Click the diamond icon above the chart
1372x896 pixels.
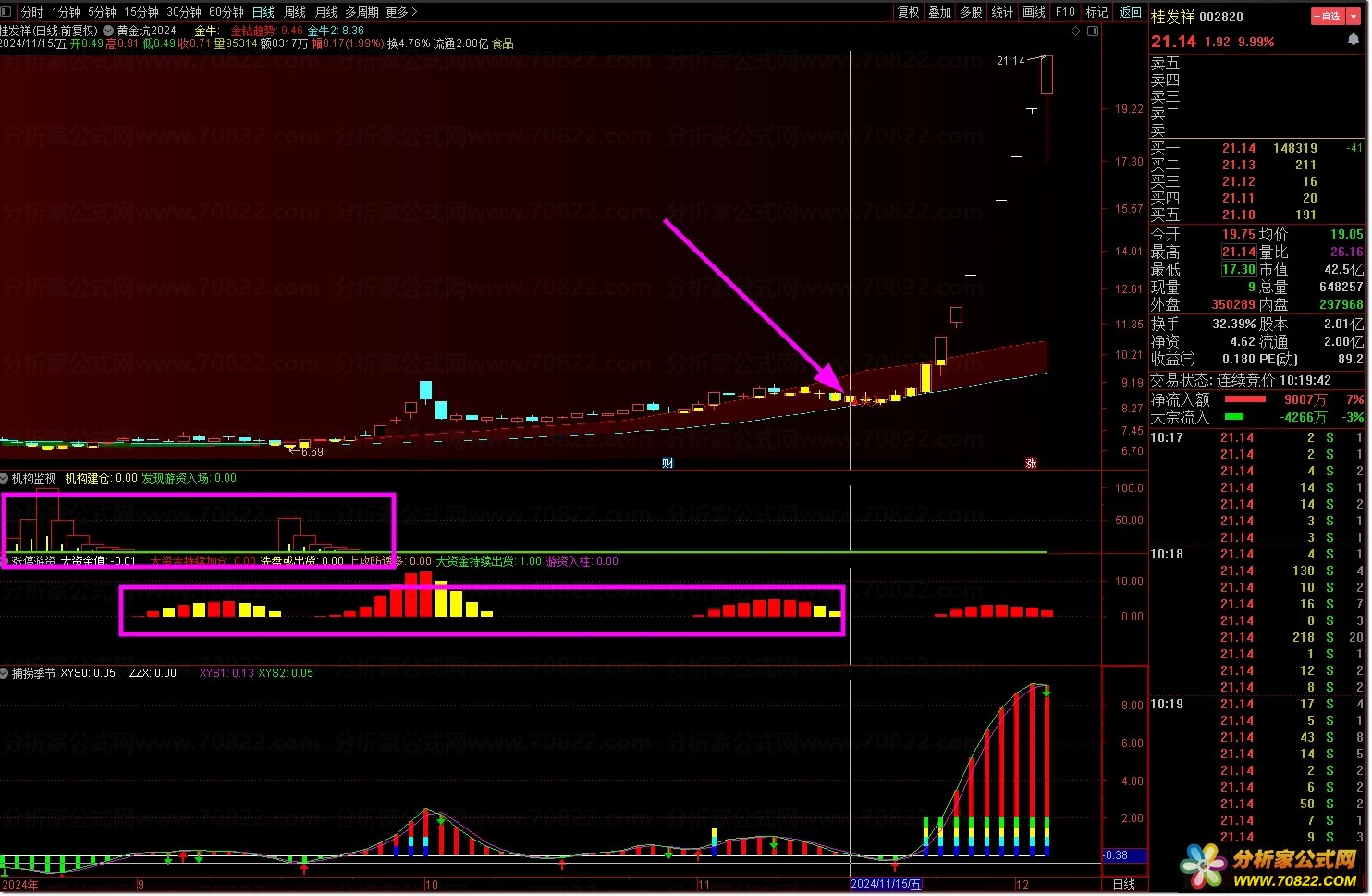(1075, 31)
